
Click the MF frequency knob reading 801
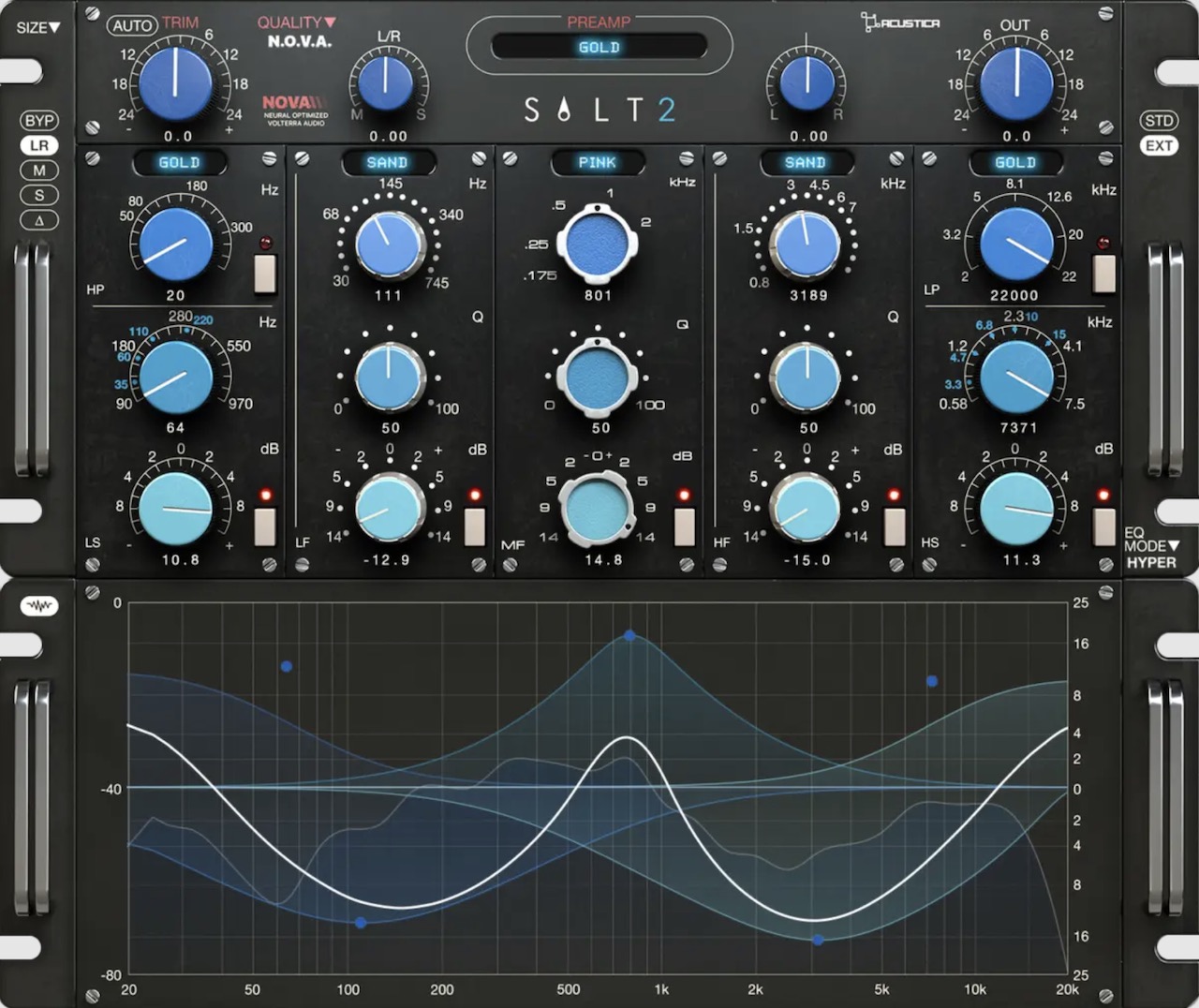pos(598,244)
